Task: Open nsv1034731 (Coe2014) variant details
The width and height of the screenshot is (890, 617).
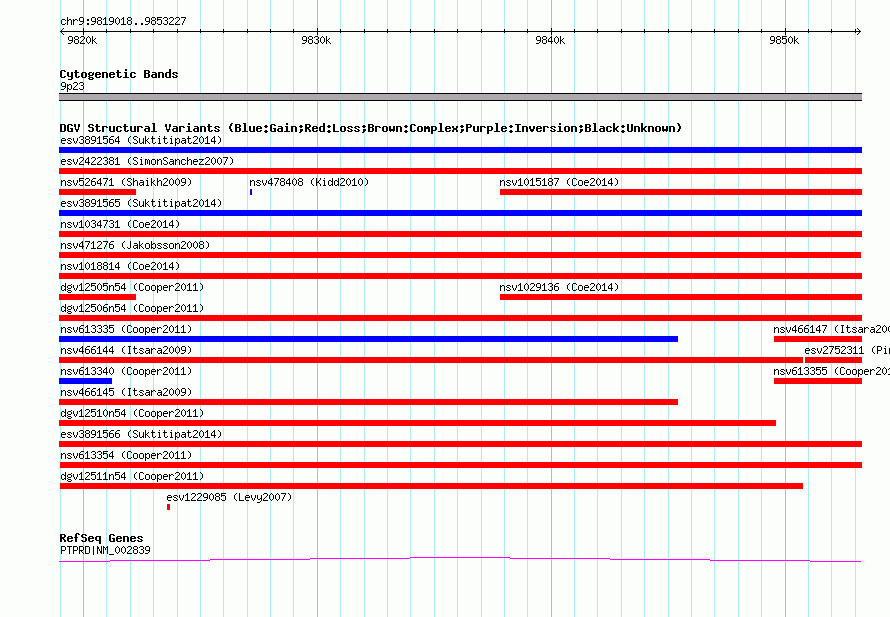Action: 120,224
